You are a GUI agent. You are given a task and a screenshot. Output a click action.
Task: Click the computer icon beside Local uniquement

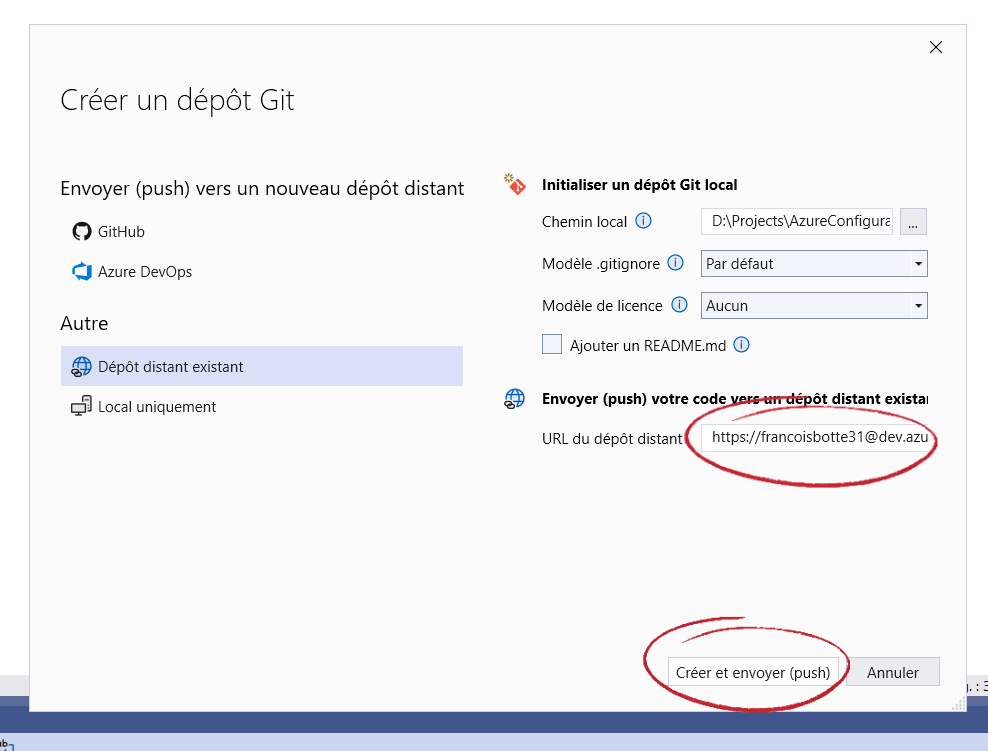point(81,406)
